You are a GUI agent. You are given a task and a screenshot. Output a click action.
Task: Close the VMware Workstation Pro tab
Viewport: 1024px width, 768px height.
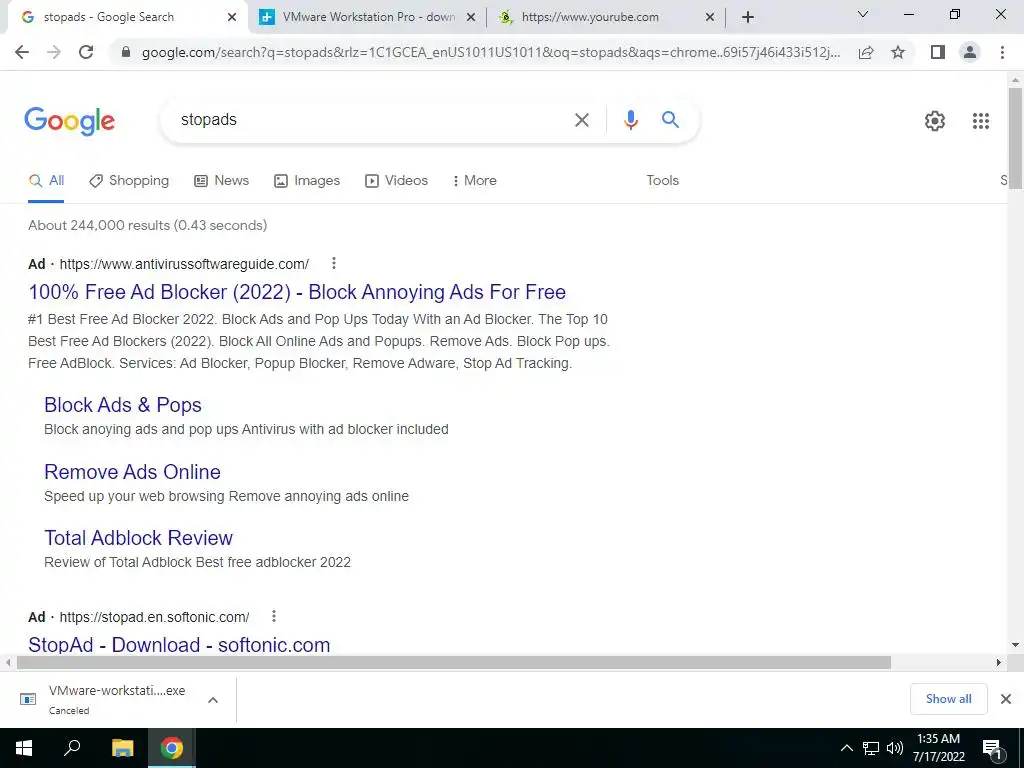[x=470, y=17]
